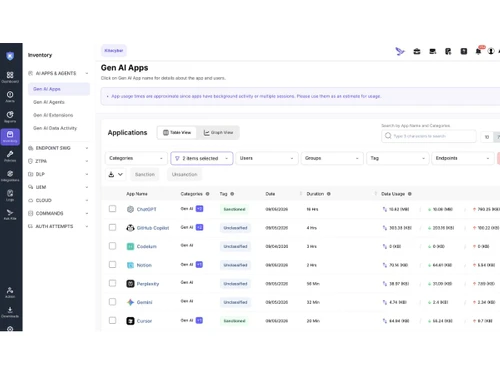Switch to Table View tab
The width and height of the screenshot is (500, 375).
point(177,133)
